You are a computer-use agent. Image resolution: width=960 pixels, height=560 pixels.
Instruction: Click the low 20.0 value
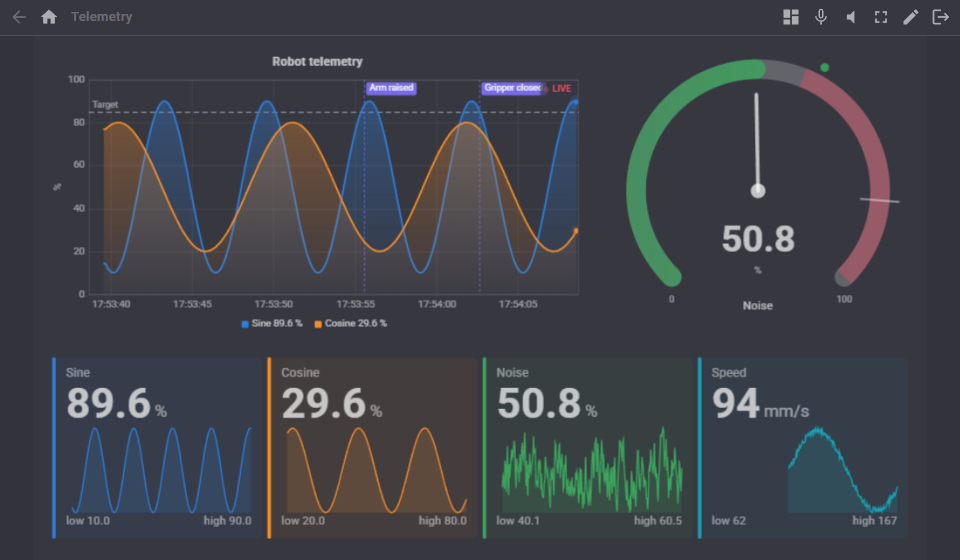click(302, 521)
